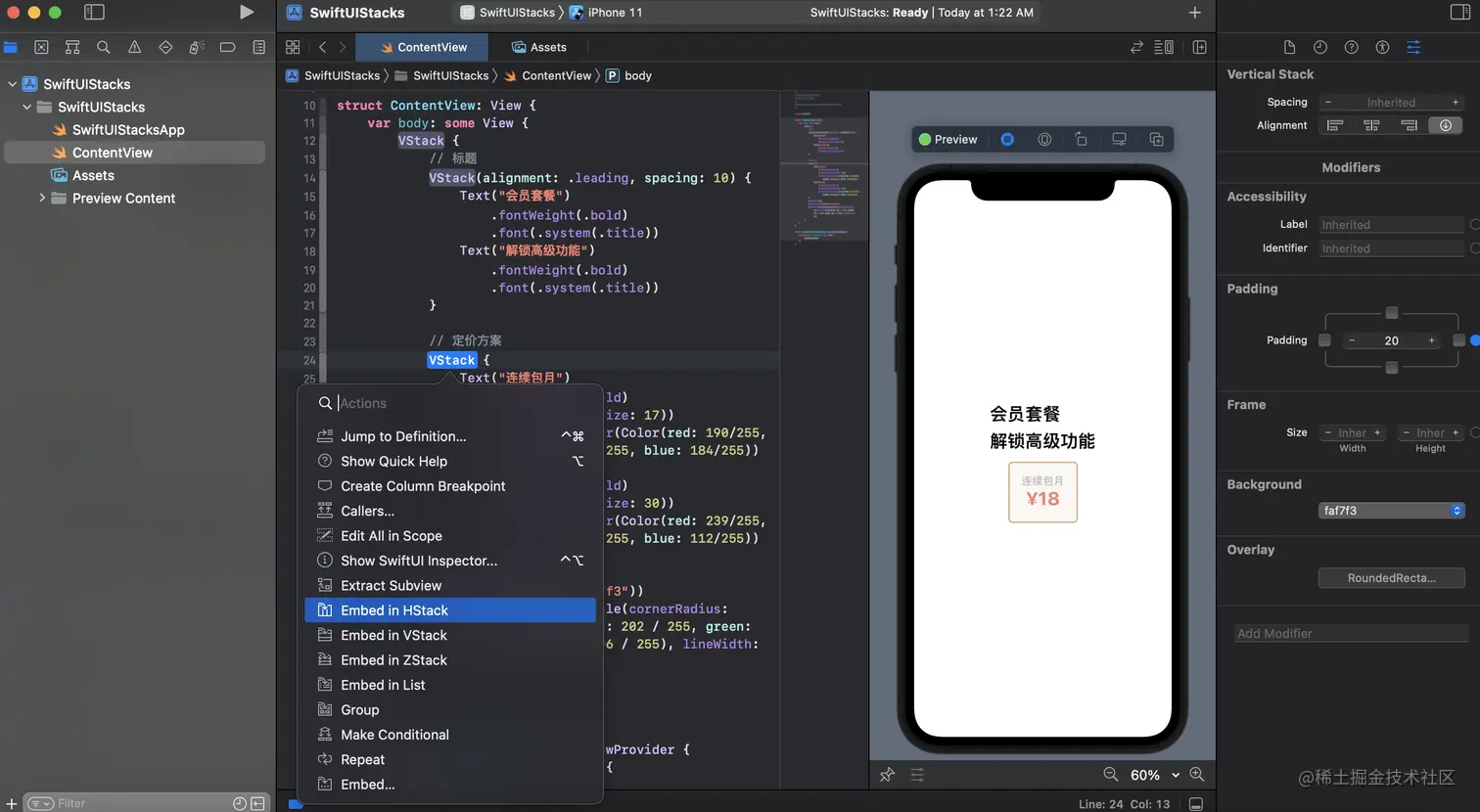The image size is (1480, 812).
Task: Zoom in the preview canvas
Action: click(x=1196, y=774)
